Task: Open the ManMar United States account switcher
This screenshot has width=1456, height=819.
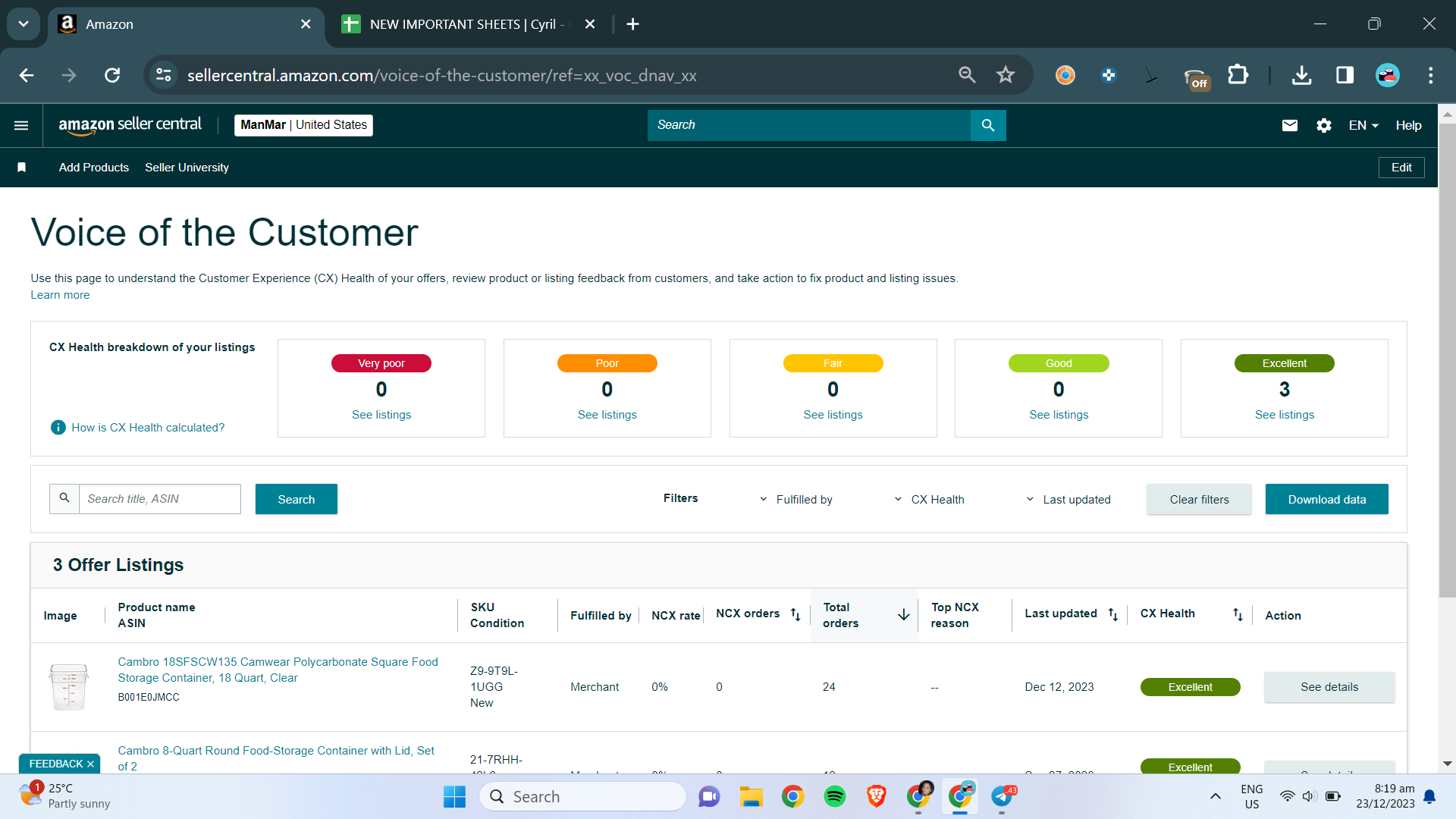Action: (x=303, y=125)
